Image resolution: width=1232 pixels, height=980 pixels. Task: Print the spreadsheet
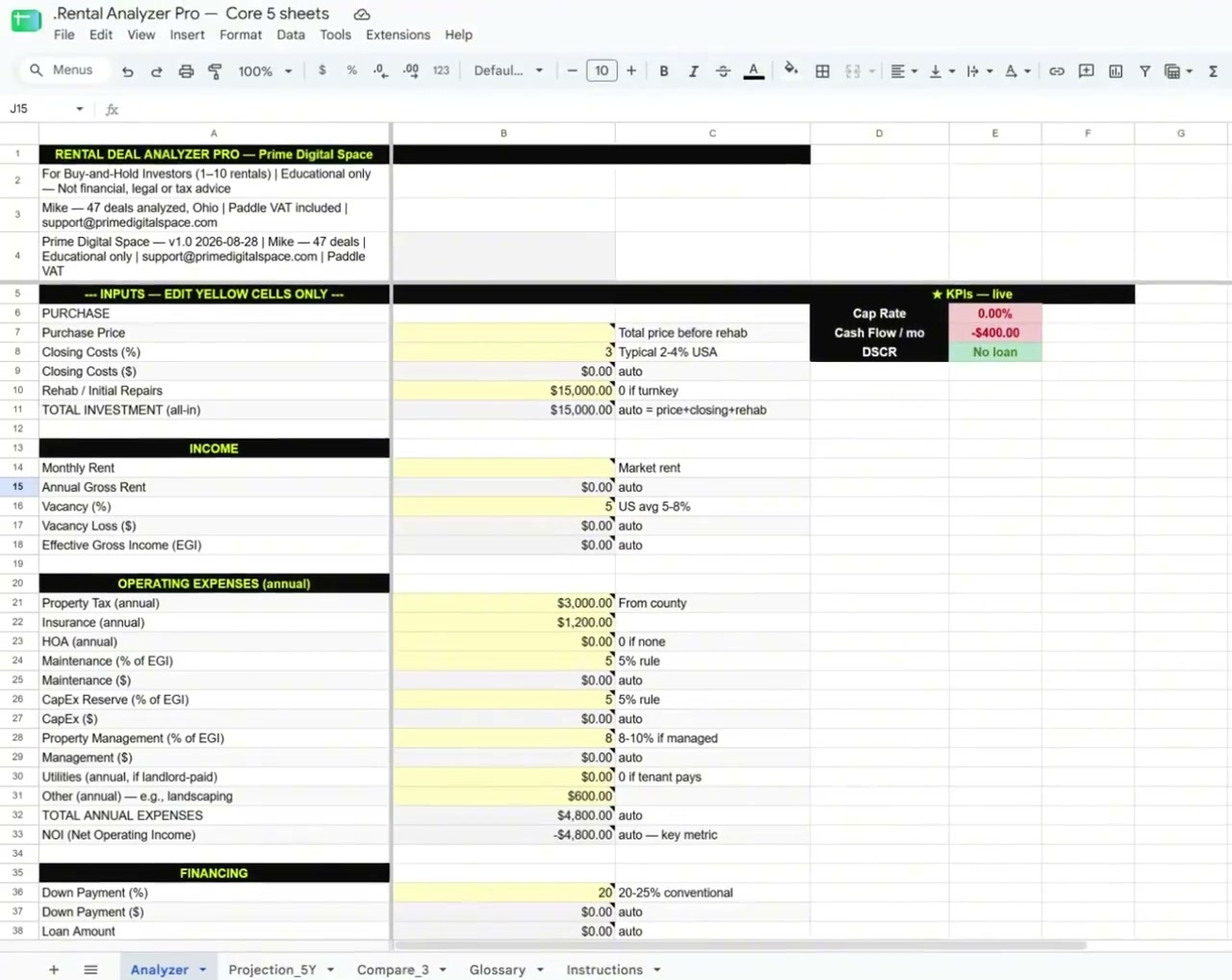(186, 71)
